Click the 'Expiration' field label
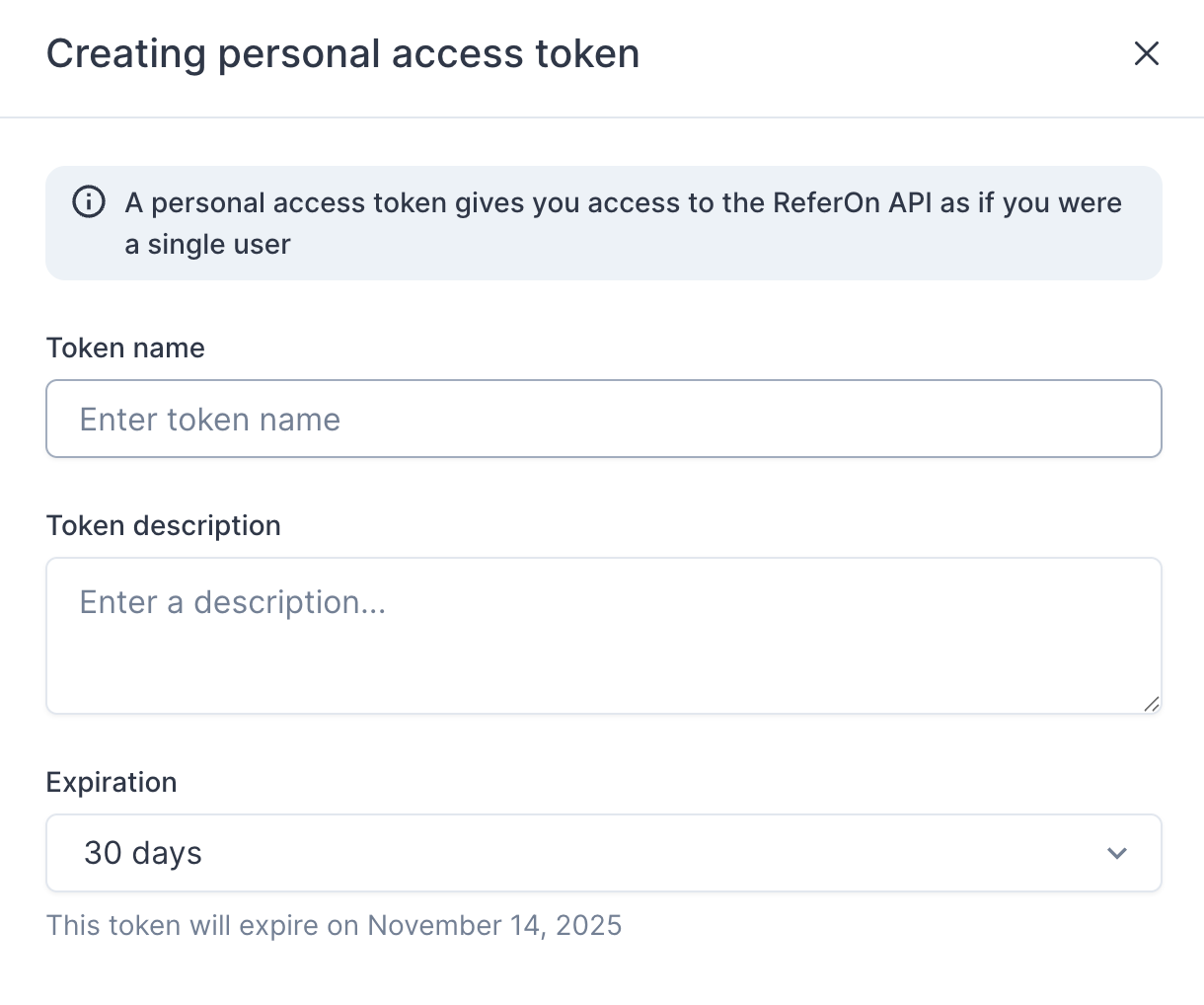This screenshot has height=1005, width=1204. tap(112, 782)
